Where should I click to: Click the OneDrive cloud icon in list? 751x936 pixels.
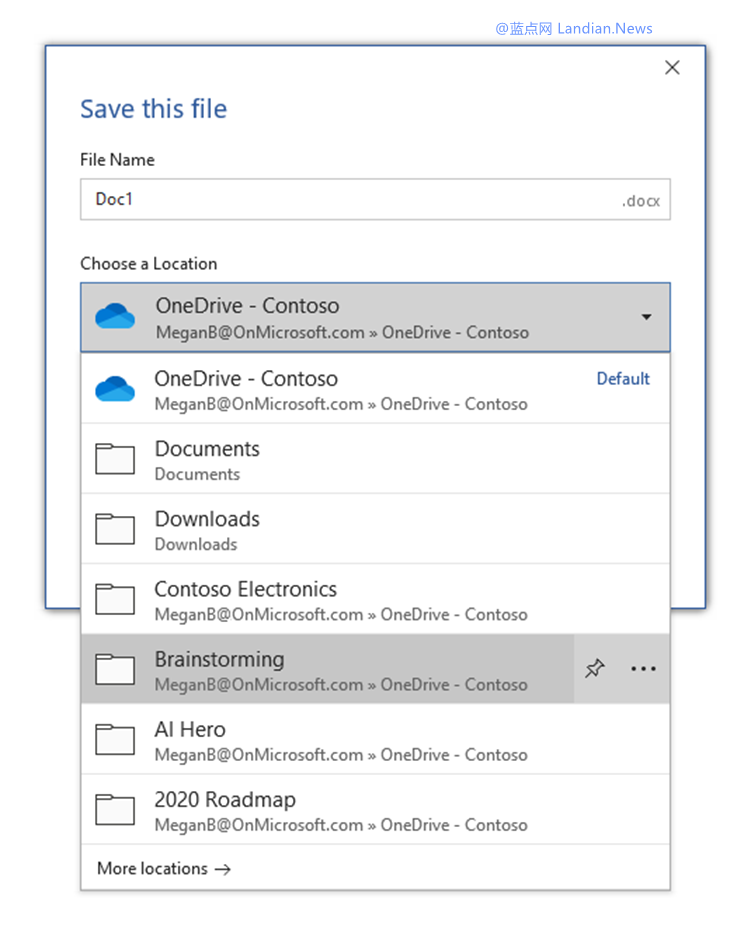(115, 389)
